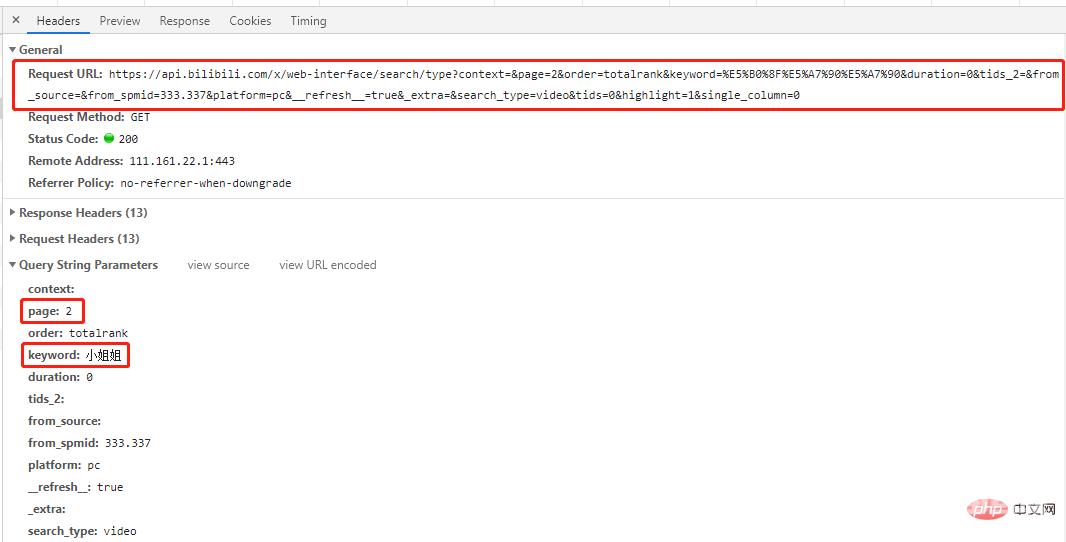Click the Request Method GET value
The image size is (1066, 542).
click(140, 117)
